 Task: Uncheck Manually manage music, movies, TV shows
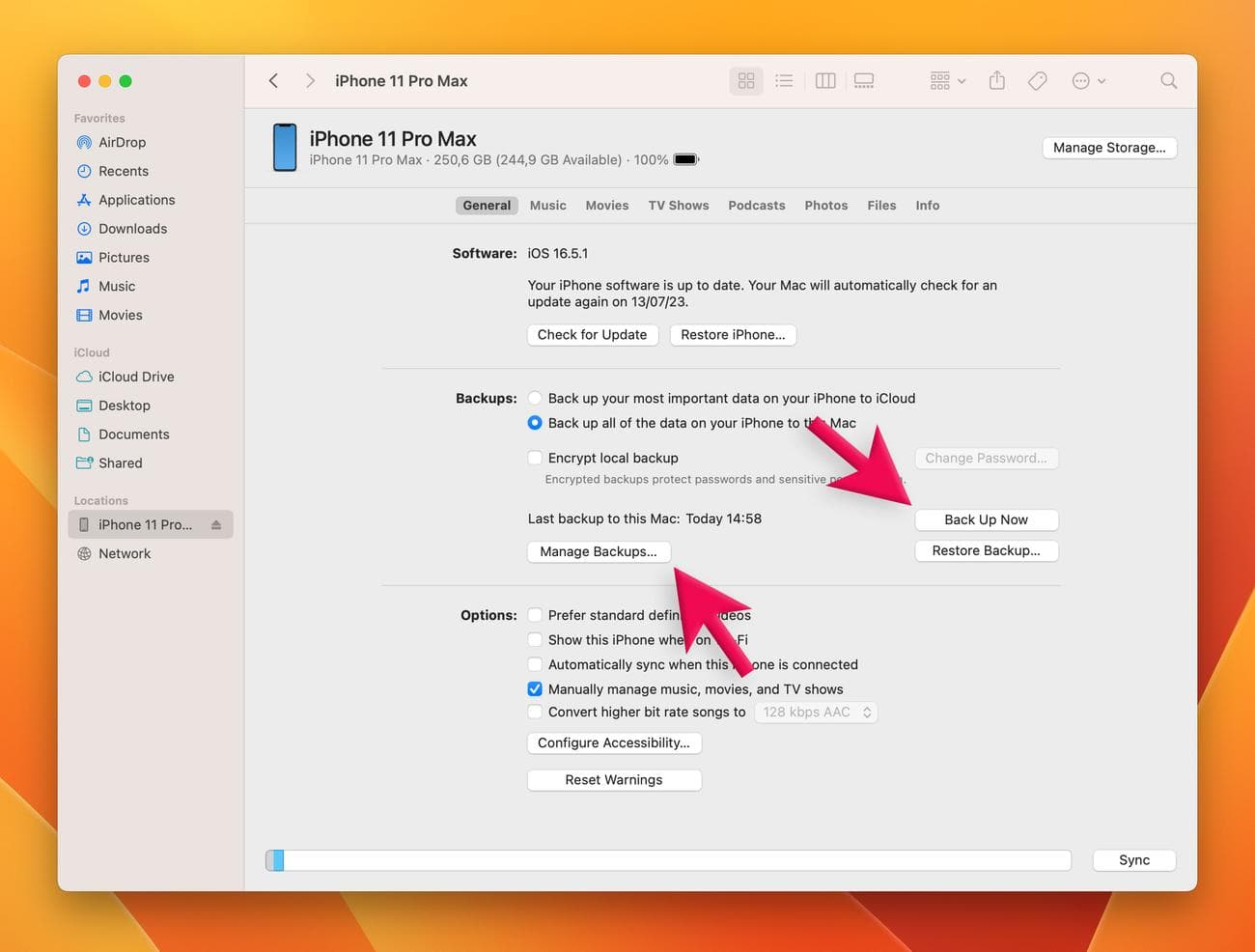[535, 689]
